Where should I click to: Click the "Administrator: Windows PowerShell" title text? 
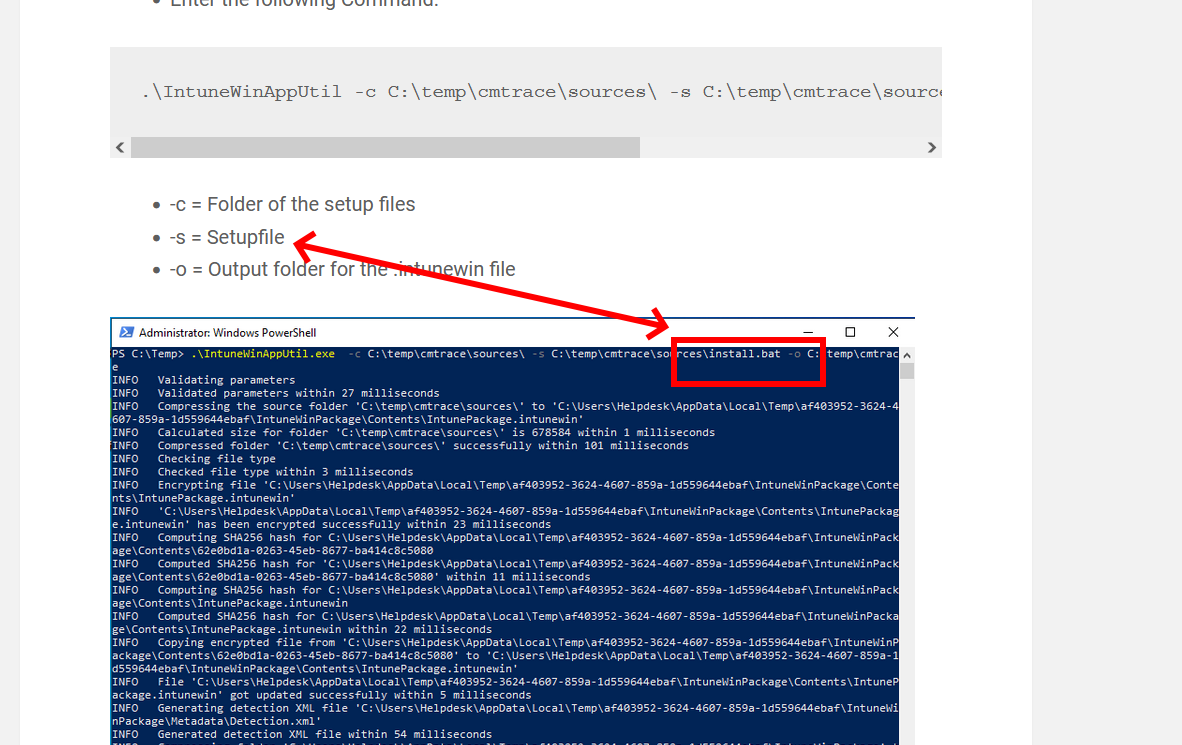(x=228, y=333)
